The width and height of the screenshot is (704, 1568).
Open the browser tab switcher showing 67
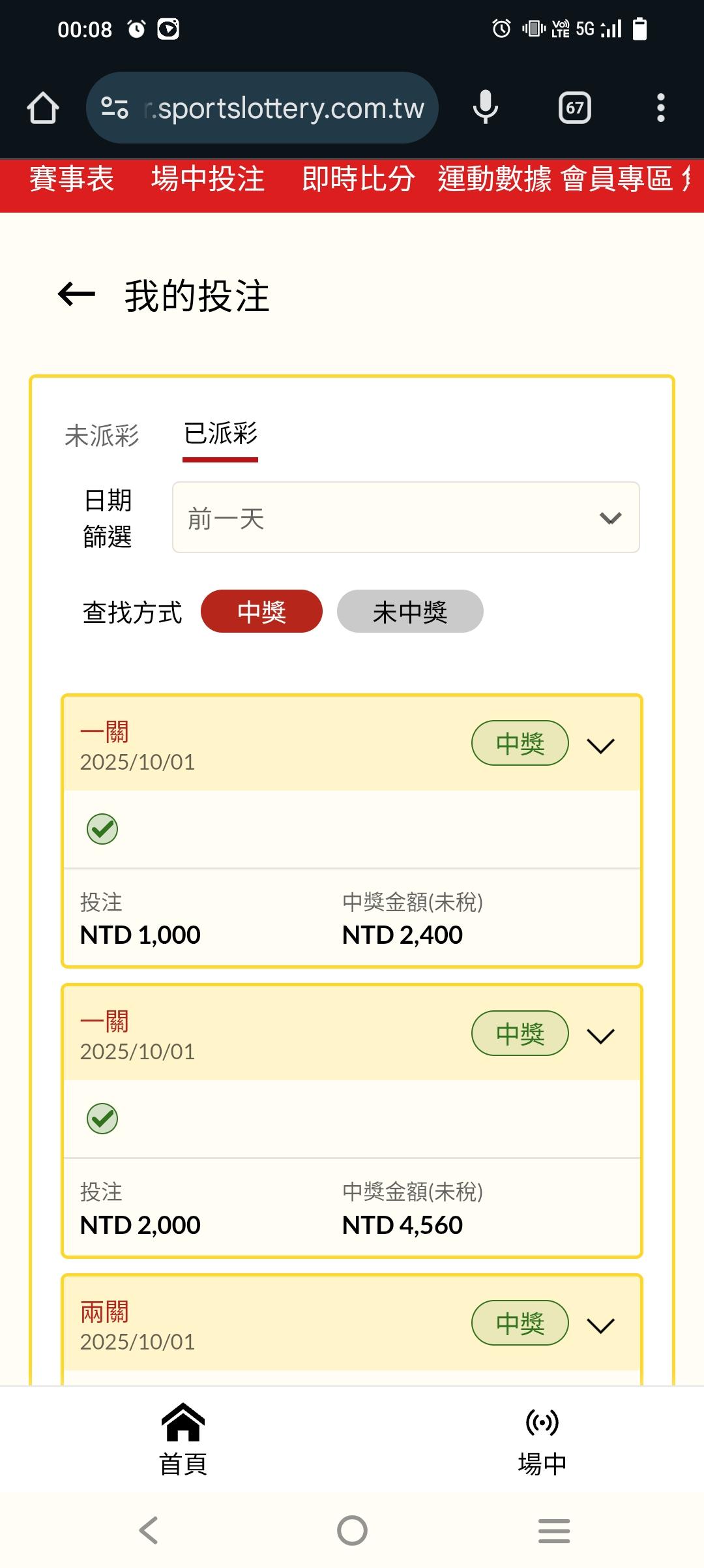coord(574,108)
